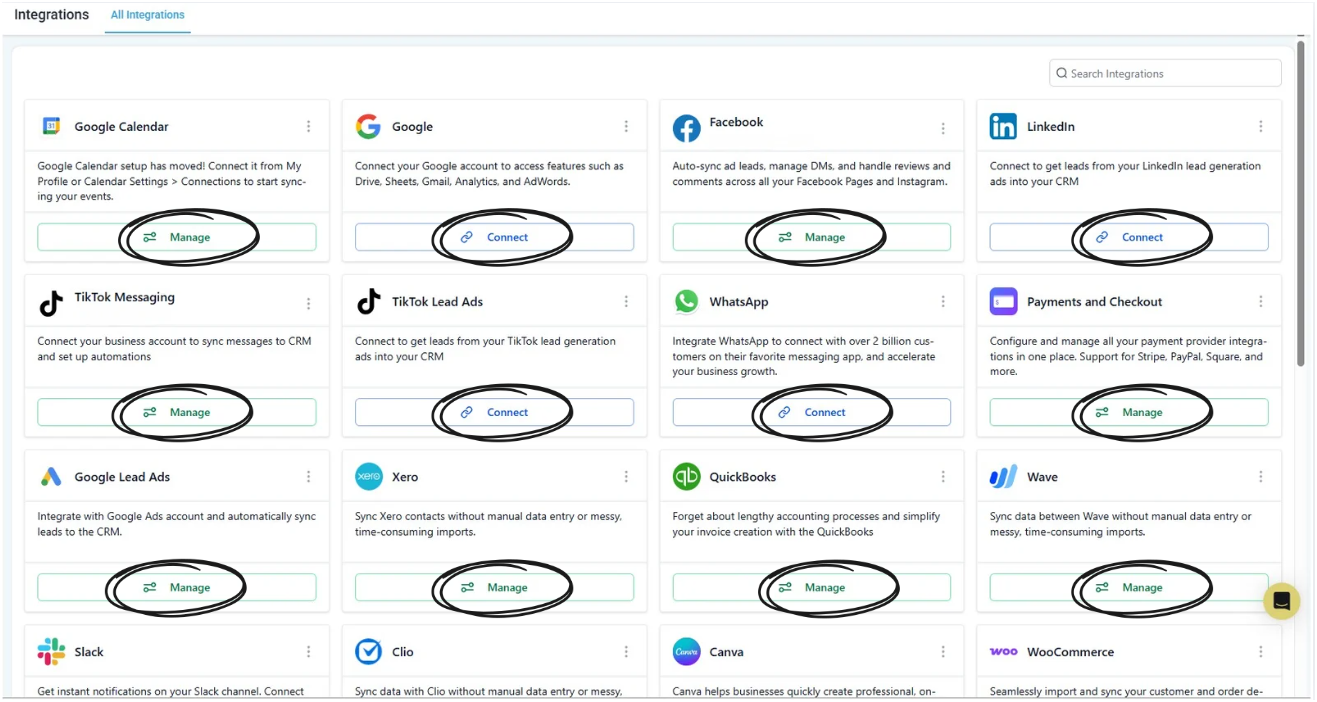Image resolution: width=1317 pixels, height=702 pixels.
Task: Manage the Google Lead Ads integration
Action: [x=177, y=587]
